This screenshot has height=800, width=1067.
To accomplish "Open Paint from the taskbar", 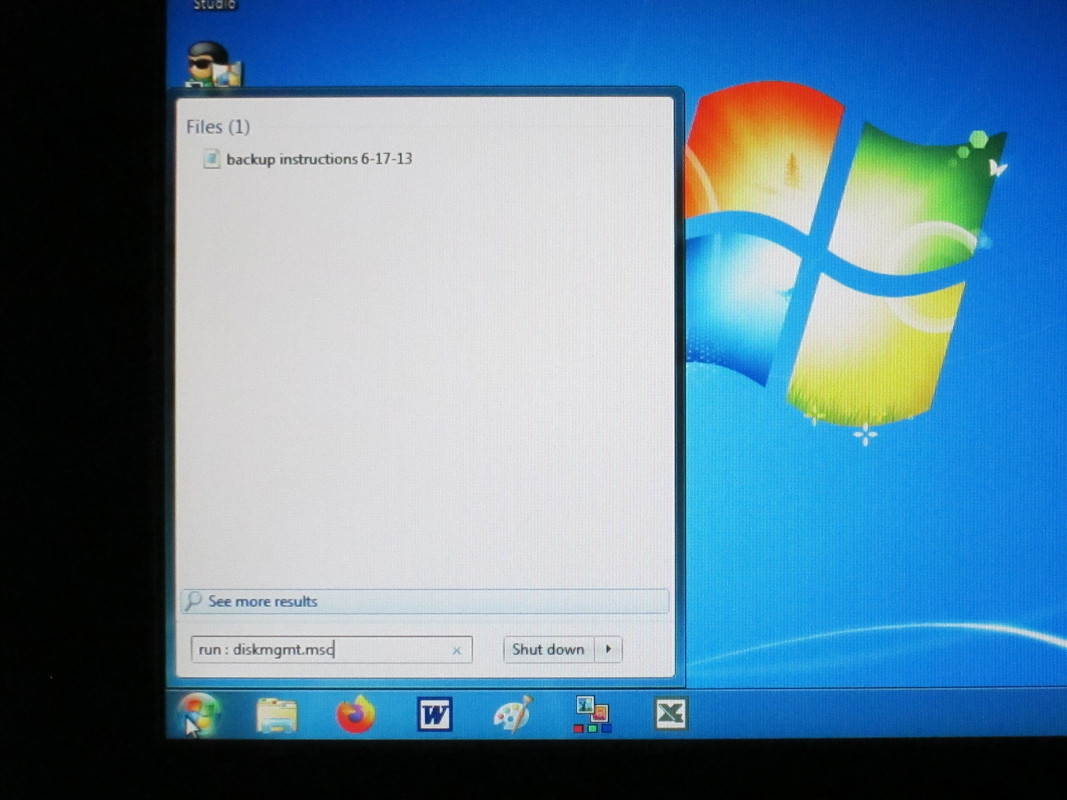I will point(513,714).
